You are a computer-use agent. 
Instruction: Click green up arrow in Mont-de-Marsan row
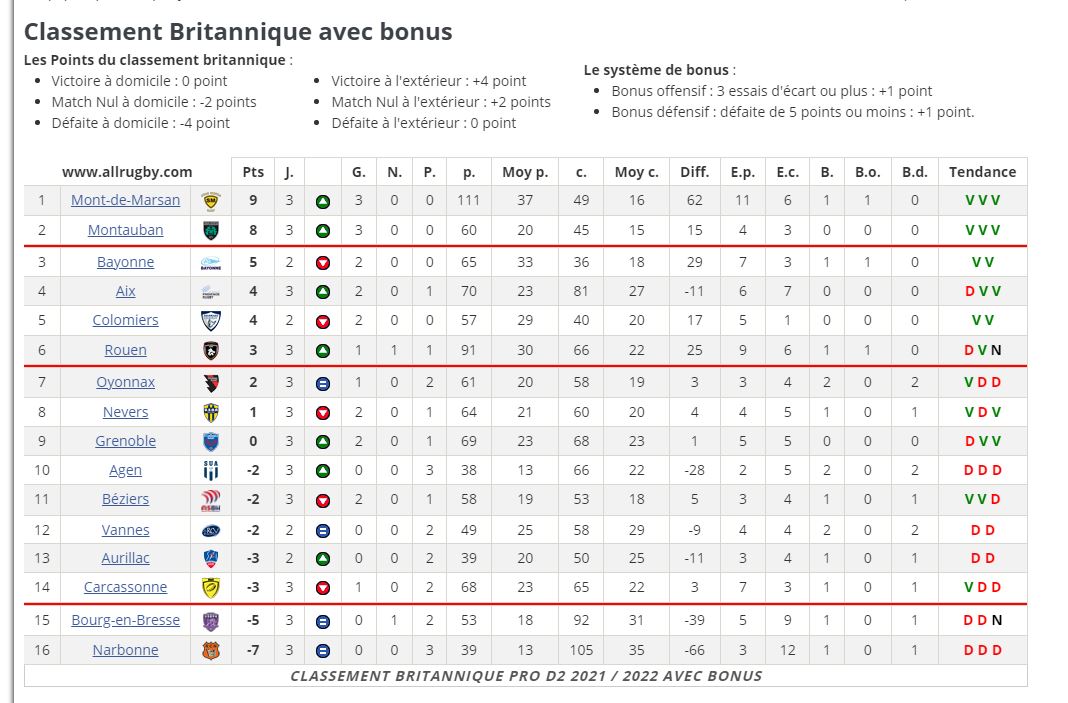(x=322, y=200)
